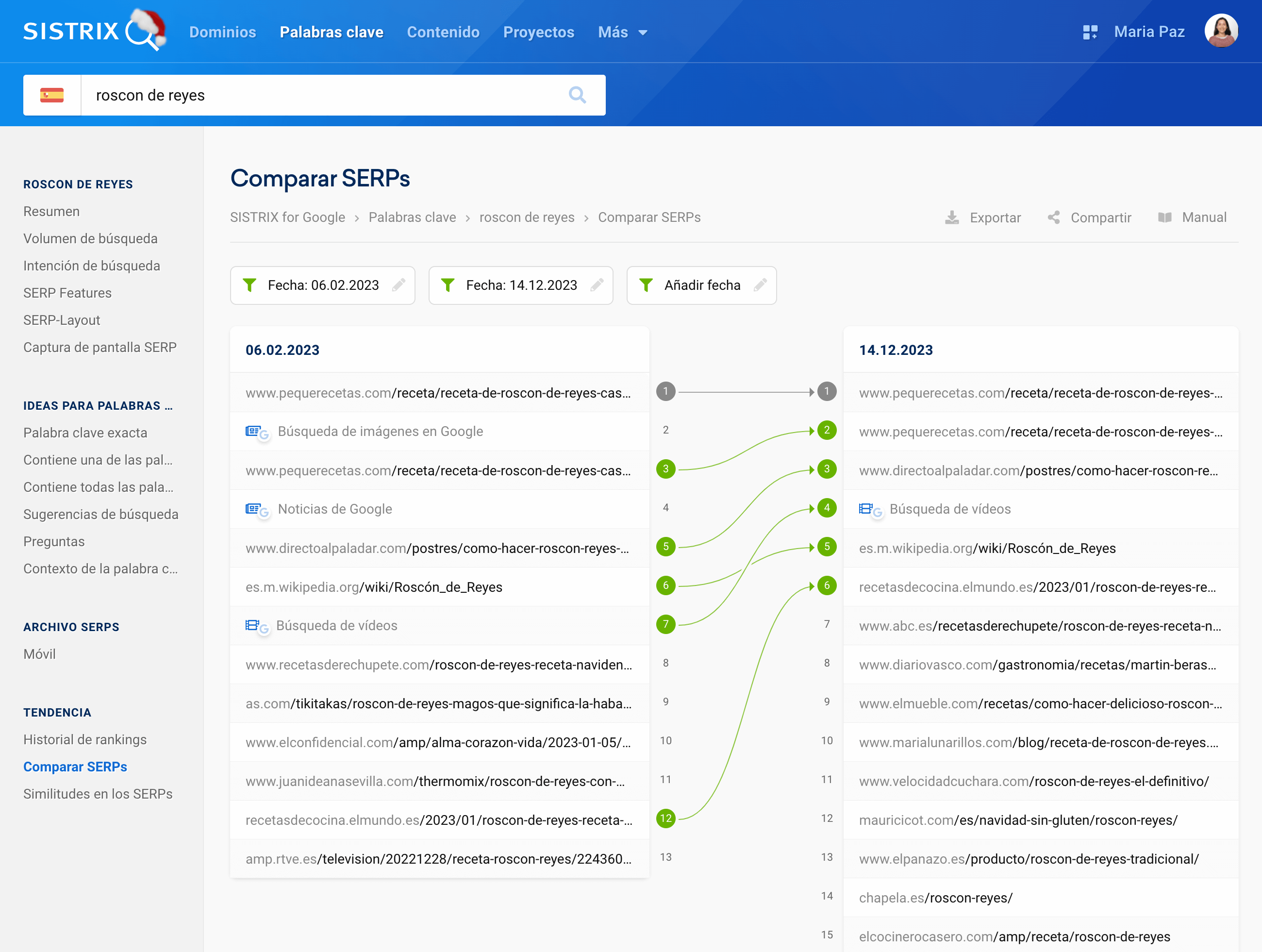This screenshot has width=1262, height=952.
Task: Open SERP Features in sidebar
Action: pyautogui.click(x=67, y=293)
